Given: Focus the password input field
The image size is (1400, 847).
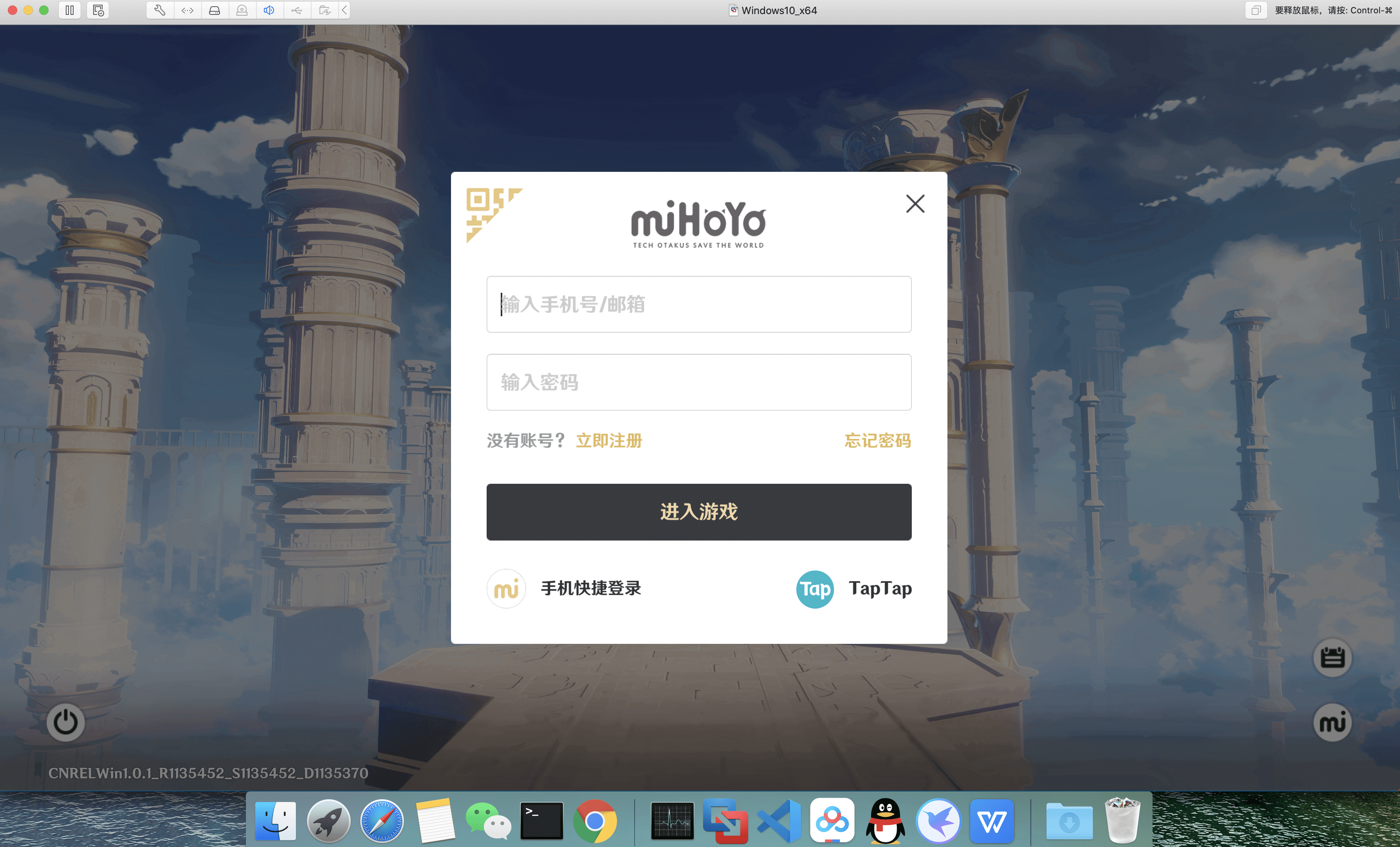Looking at the screenshot, I should pyautogui.click(x=698, y=382).
